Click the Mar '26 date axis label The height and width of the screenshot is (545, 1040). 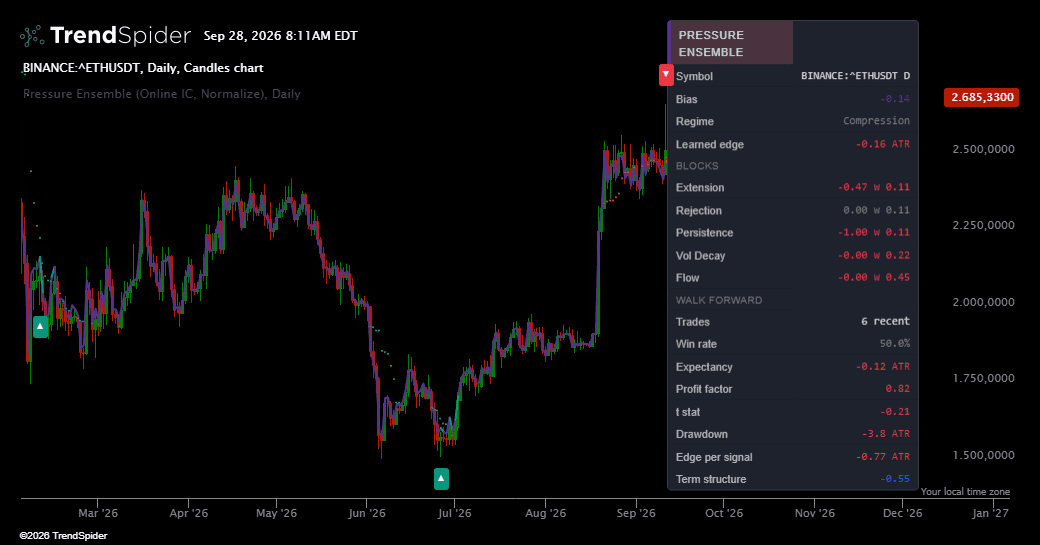tap(98, 513)
